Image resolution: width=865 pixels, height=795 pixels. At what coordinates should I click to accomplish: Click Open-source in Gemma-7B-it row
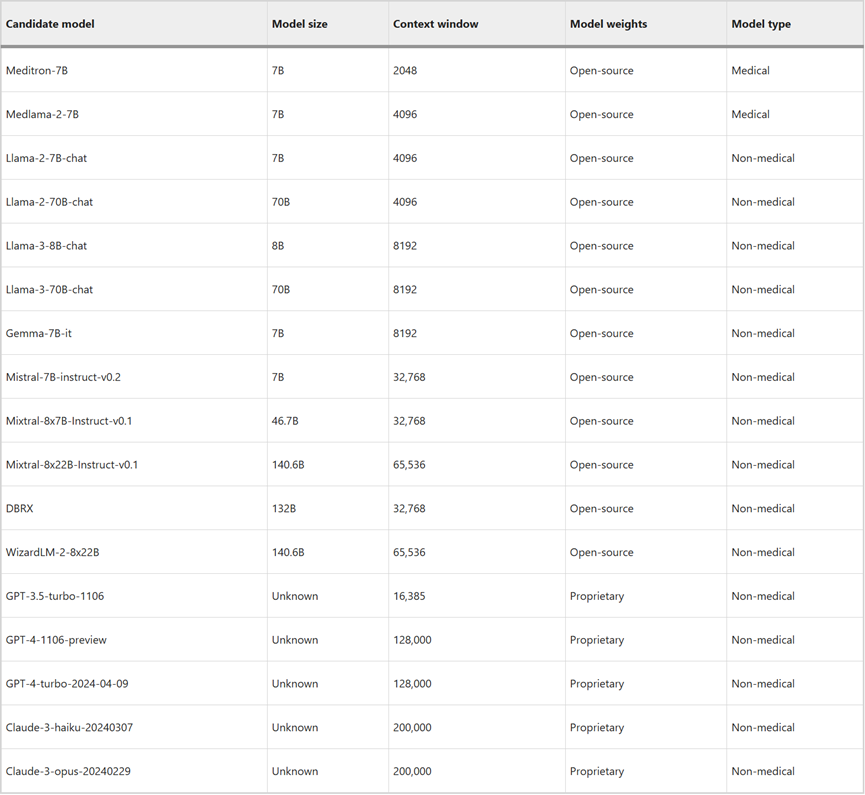(x=601, y=333)
